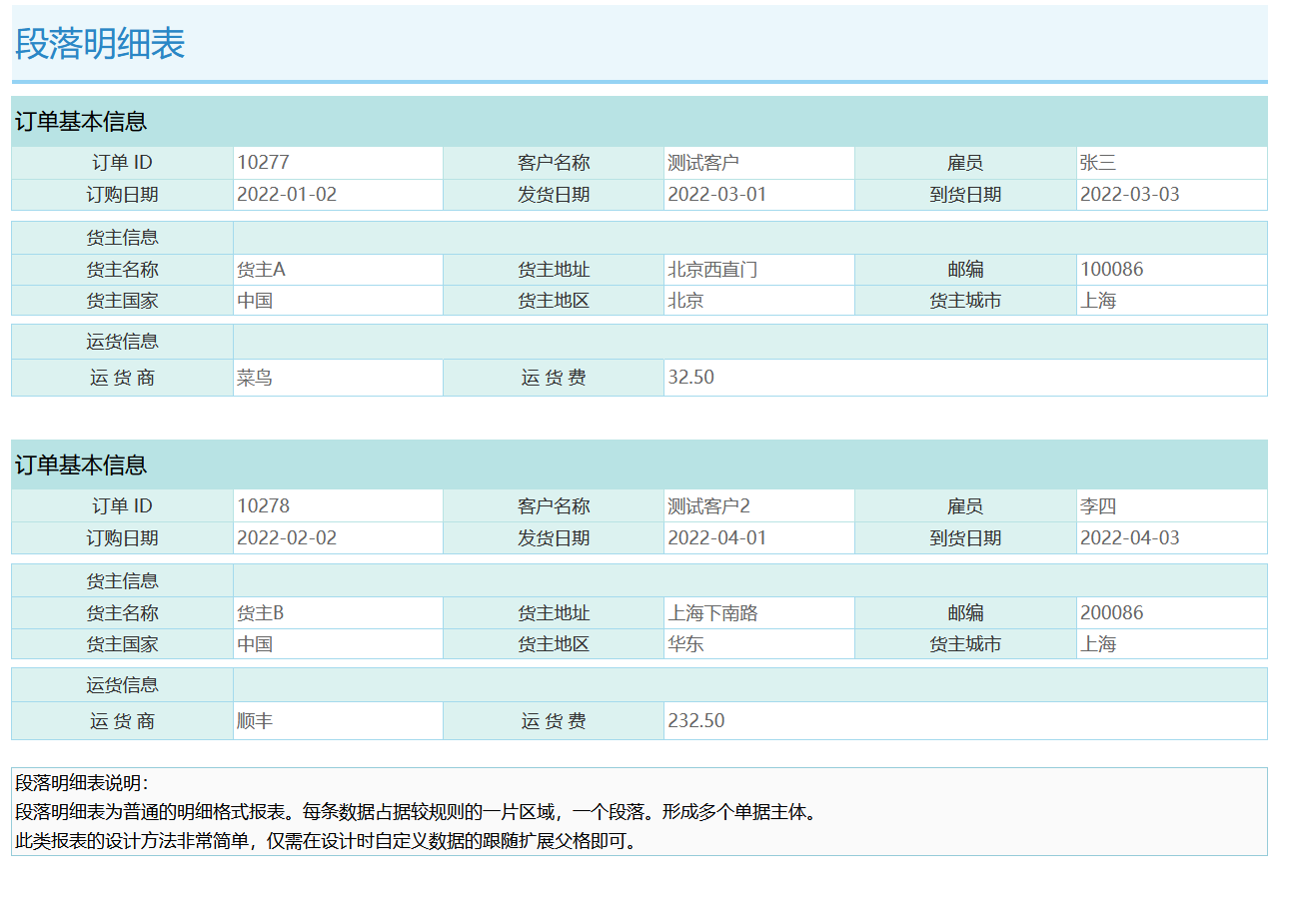Screen dimensions: 1294x924
Task: Select address cell 上海下南路
Action: coord(712,612)
